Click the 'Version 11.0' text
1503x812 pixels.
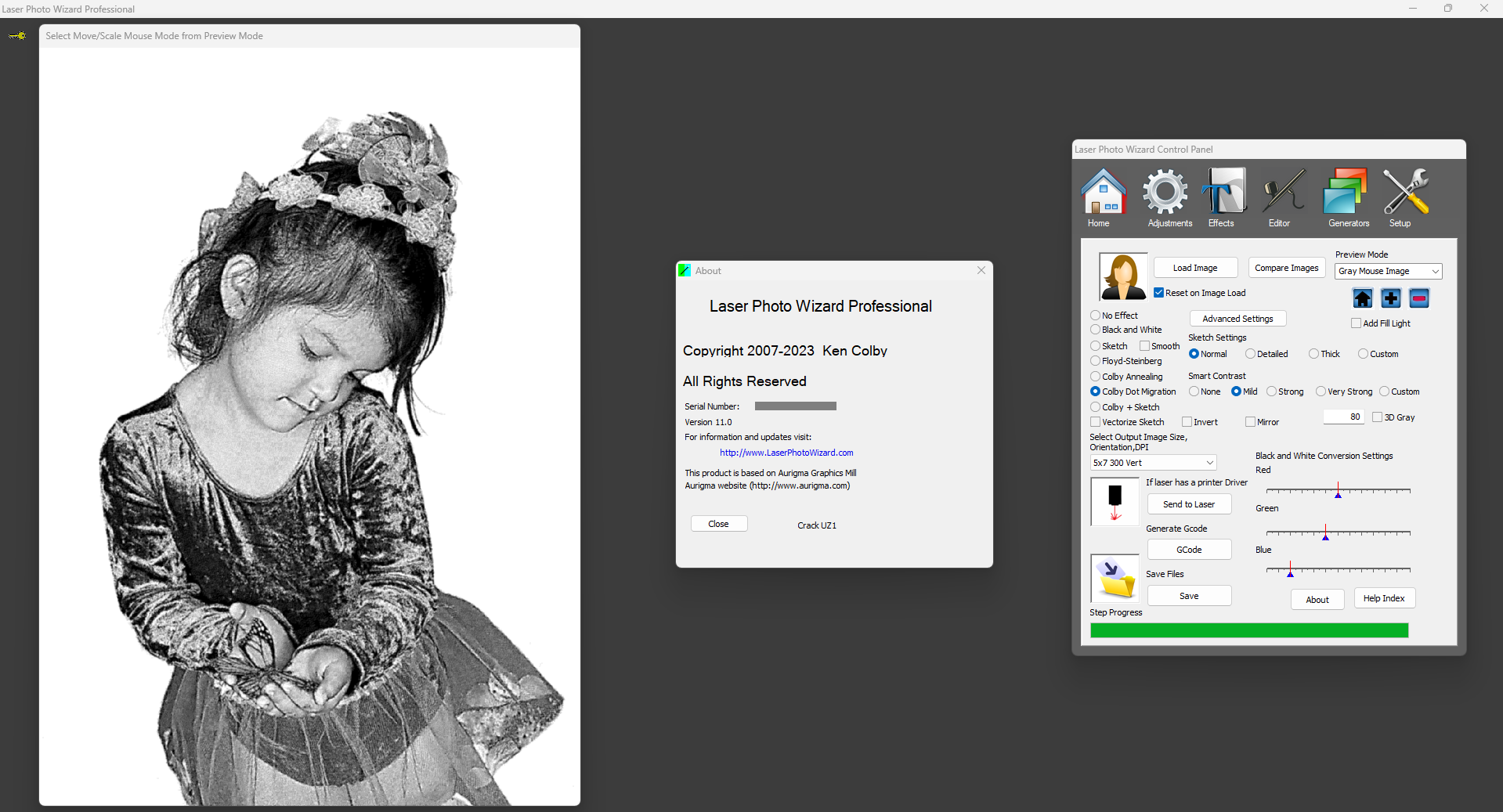click(708, 422)
